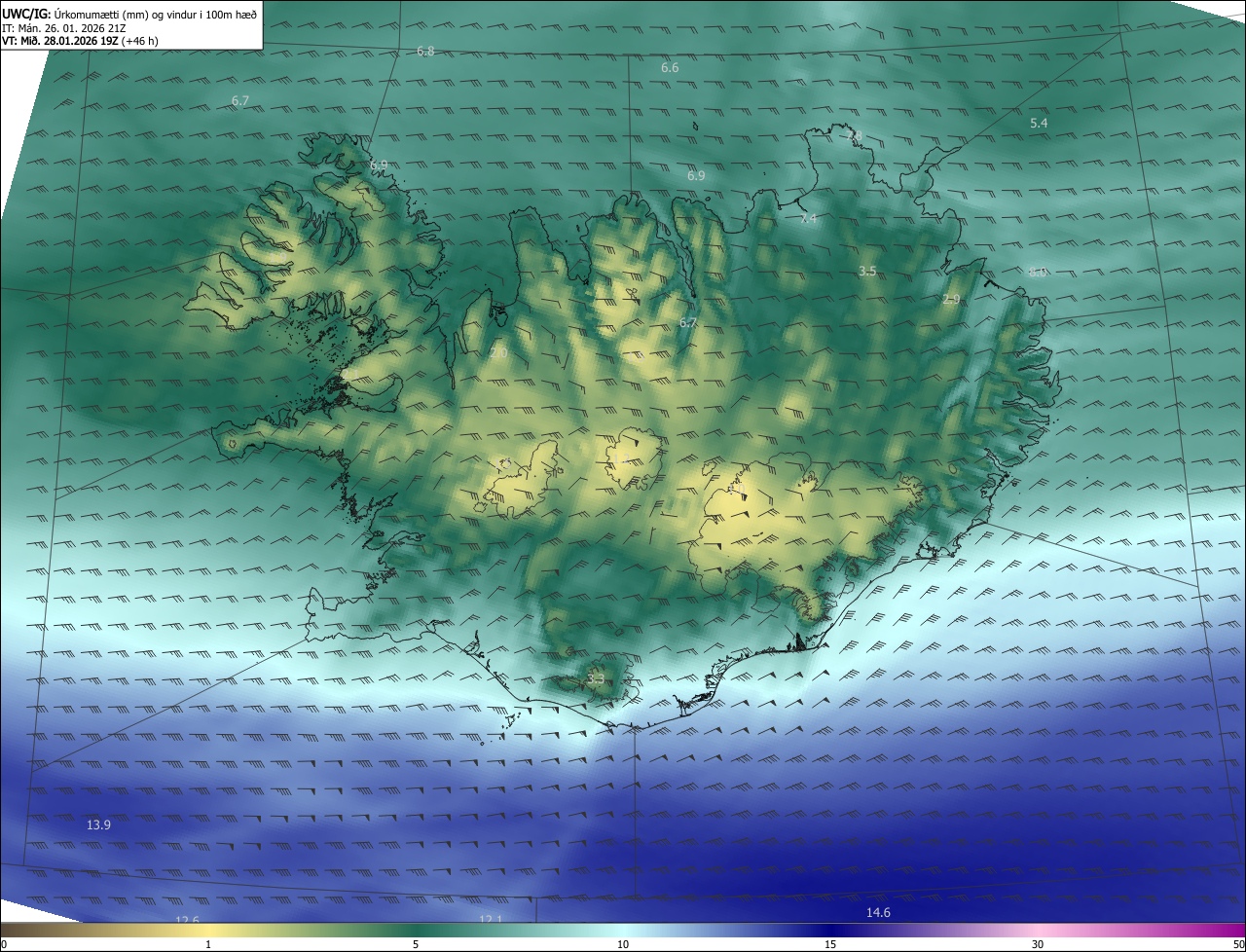Image resolution: width=1246 pixels, height=952 pixels.
Task: Click the 'IT: Mán. 26. 01. 2026 21Z' line
Action: (66, 27)
